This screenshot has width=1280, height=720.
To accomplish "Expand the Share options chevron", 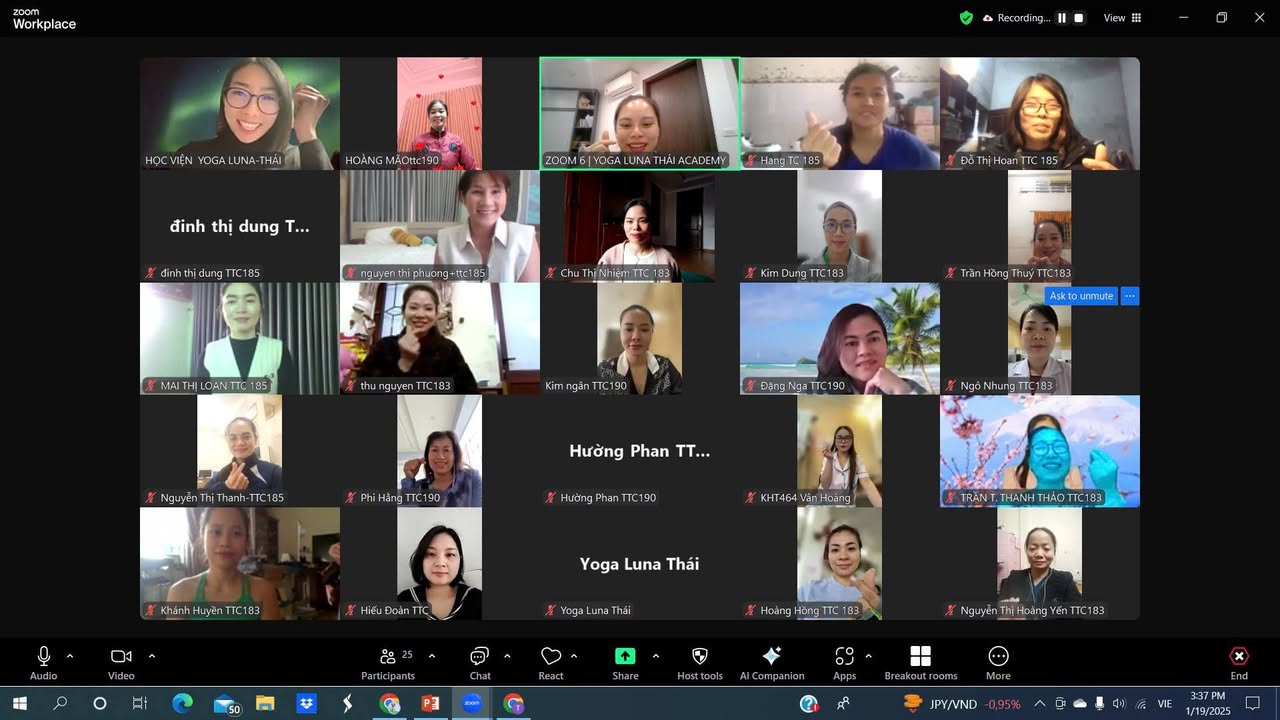I will (656, 656).
